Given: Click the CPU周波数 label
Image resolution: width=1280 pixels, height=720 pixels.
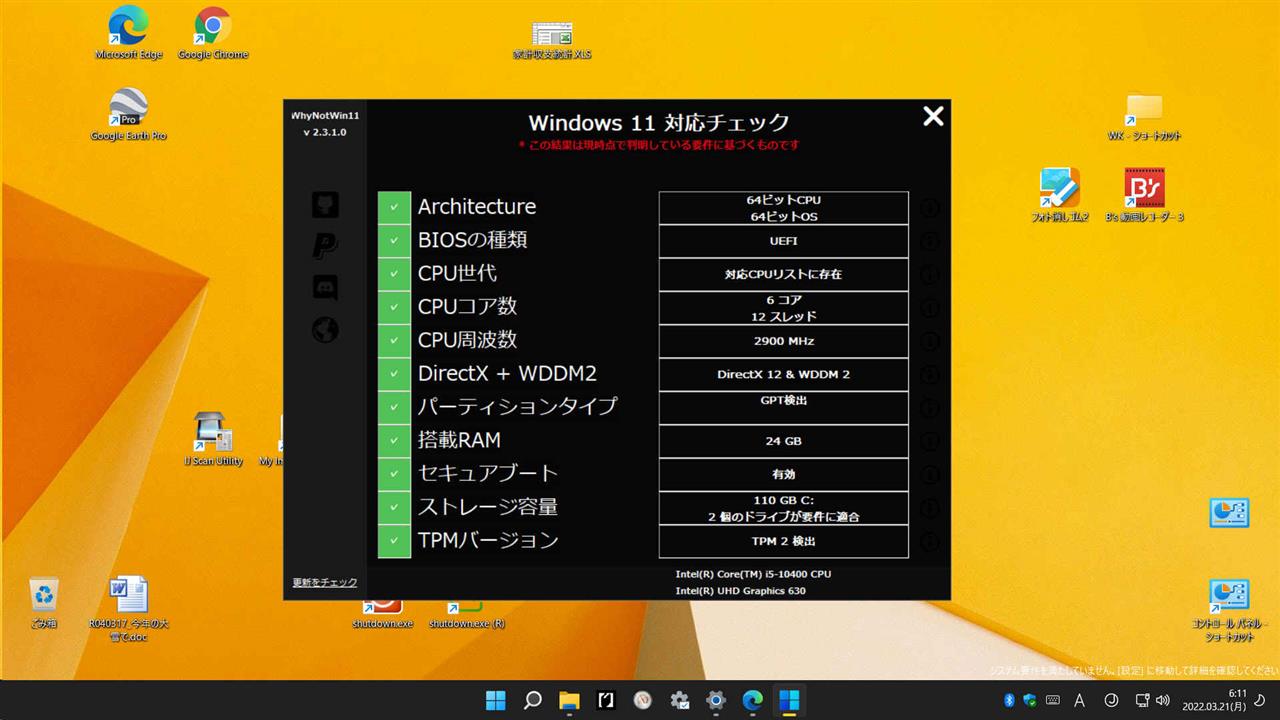Looking at the screenshot, I should pyautogui.click(x=467, y=340).
